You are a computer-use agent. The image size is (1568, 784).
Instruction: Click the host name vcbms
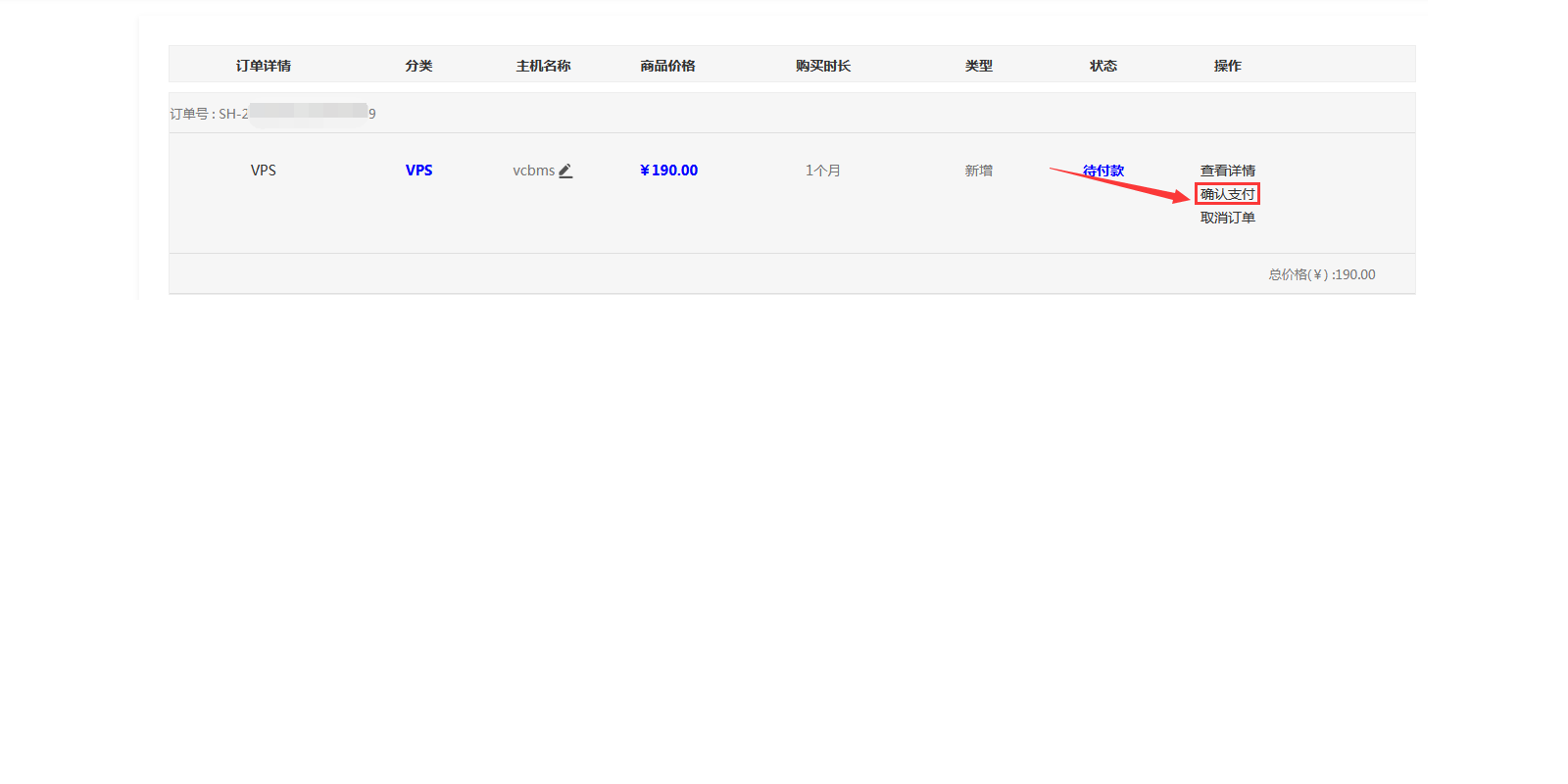coord(534,171)
